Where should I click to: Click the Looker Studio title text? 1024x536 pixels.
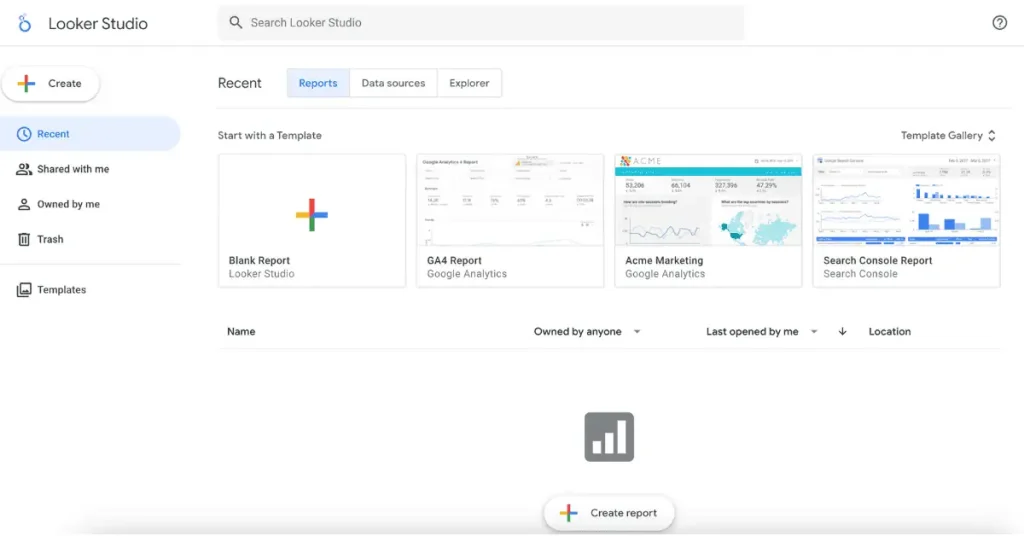click(98, 24)
